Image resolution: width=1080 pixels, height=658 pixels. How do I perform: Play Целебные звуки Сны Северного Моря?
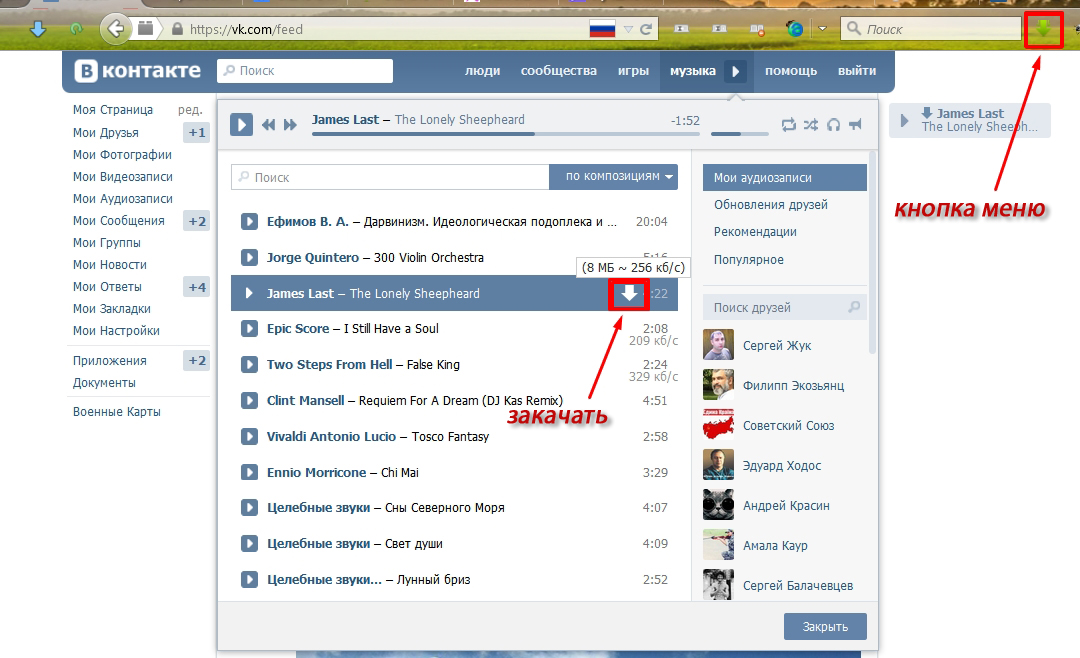tap(249, 508)
